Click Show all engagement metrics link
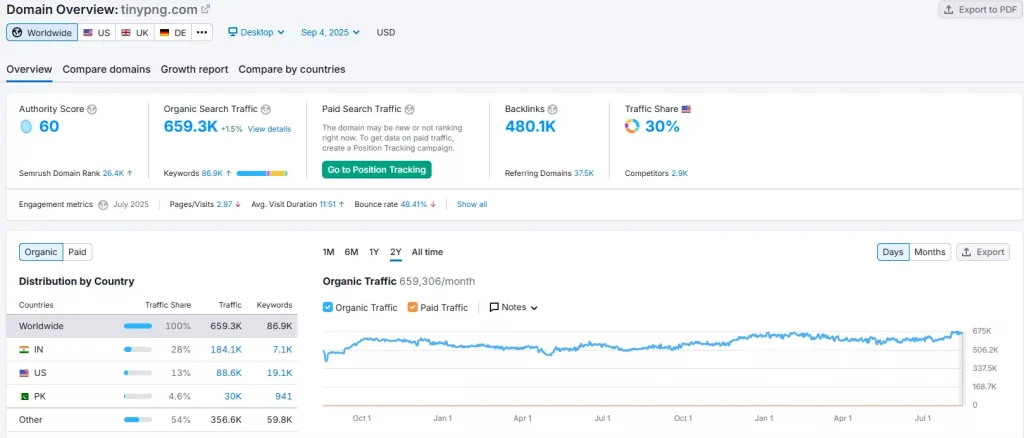 click(x=472, y=204)
